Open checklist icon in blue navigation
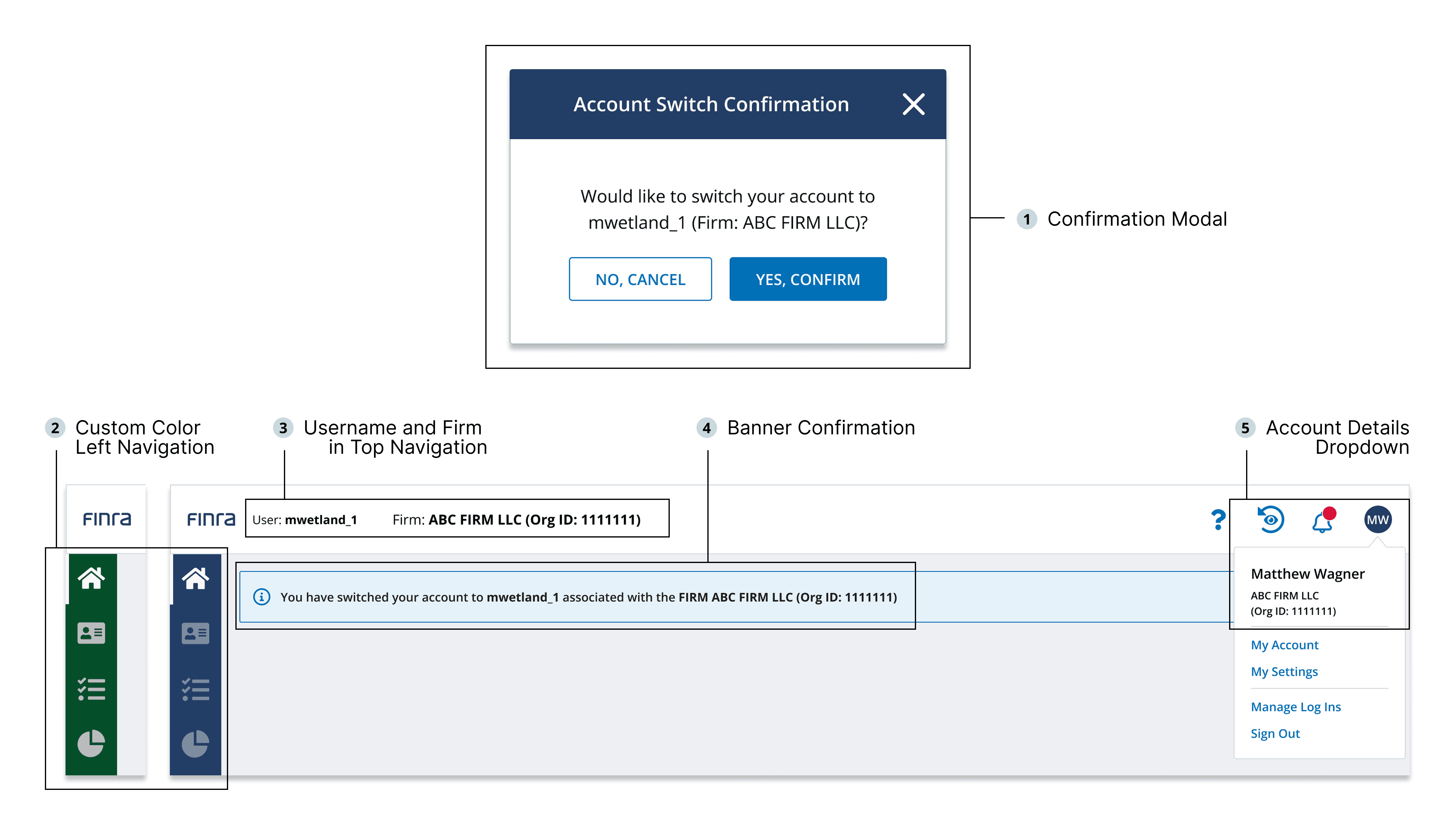 click(195, 689)
